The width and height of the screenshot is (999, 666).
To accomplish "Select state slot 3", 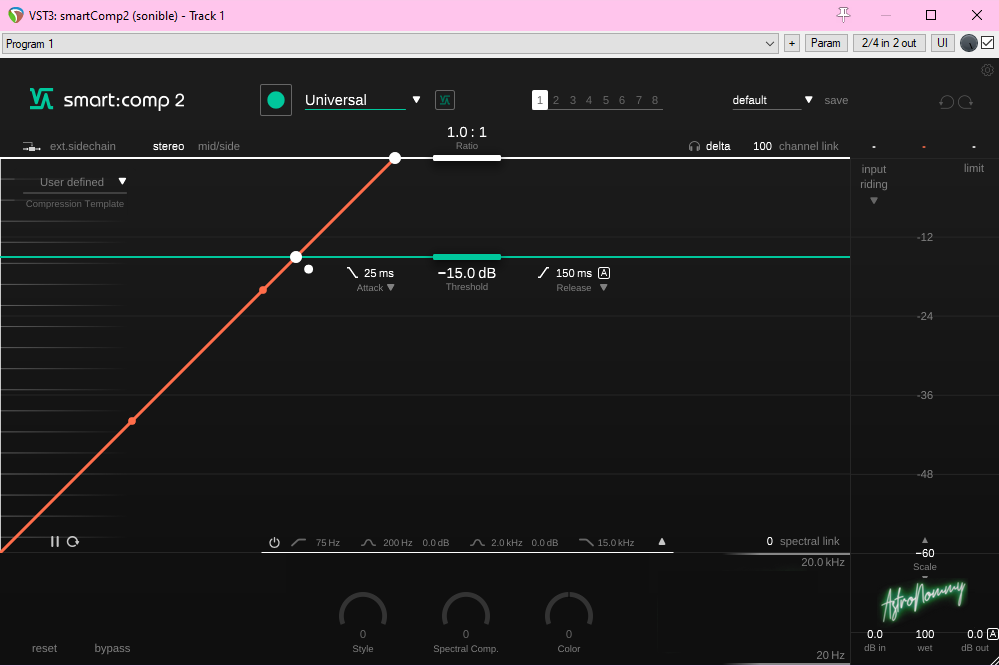I will pyautogui.click(x=573, y=100).
